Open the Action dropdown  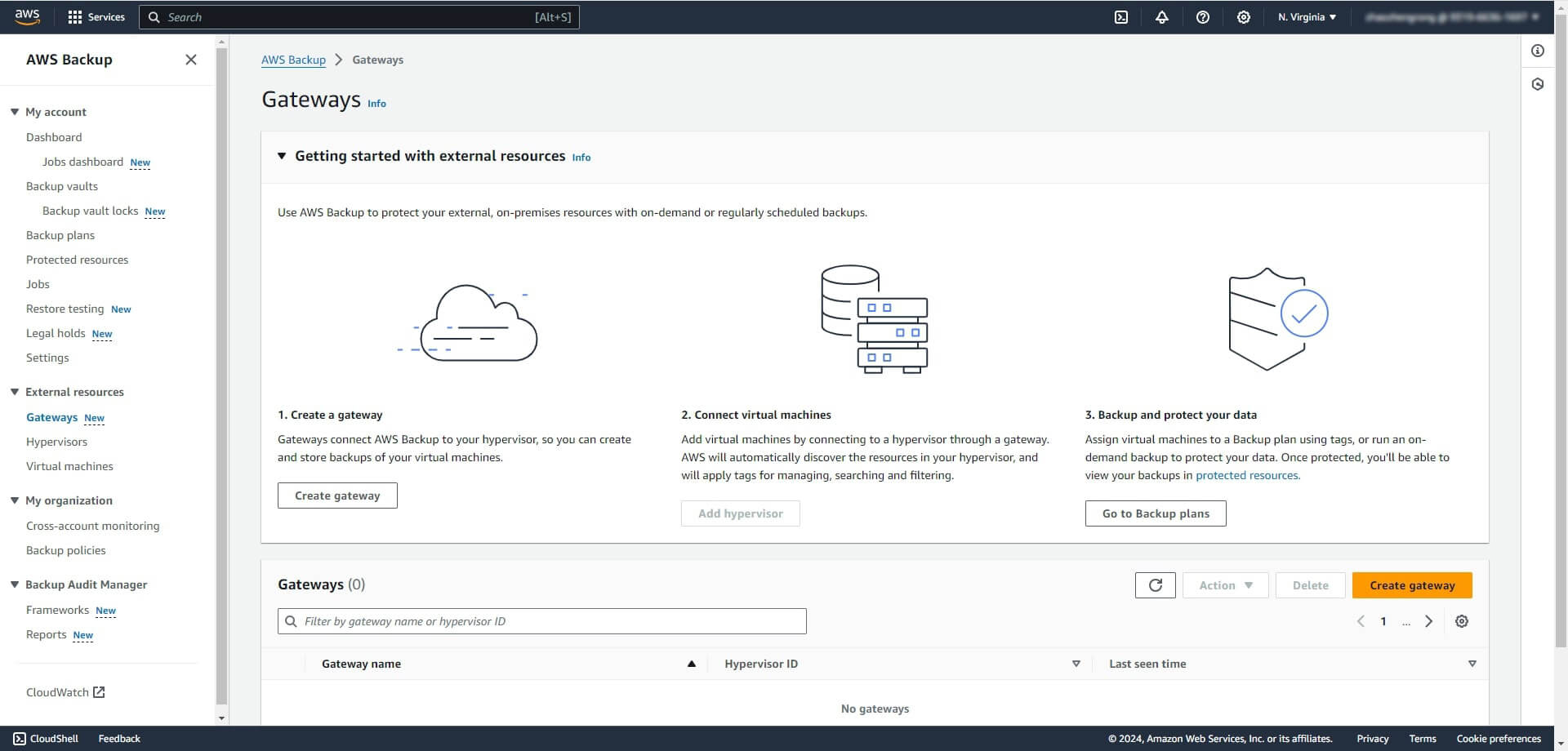[x=1226, y=585]
